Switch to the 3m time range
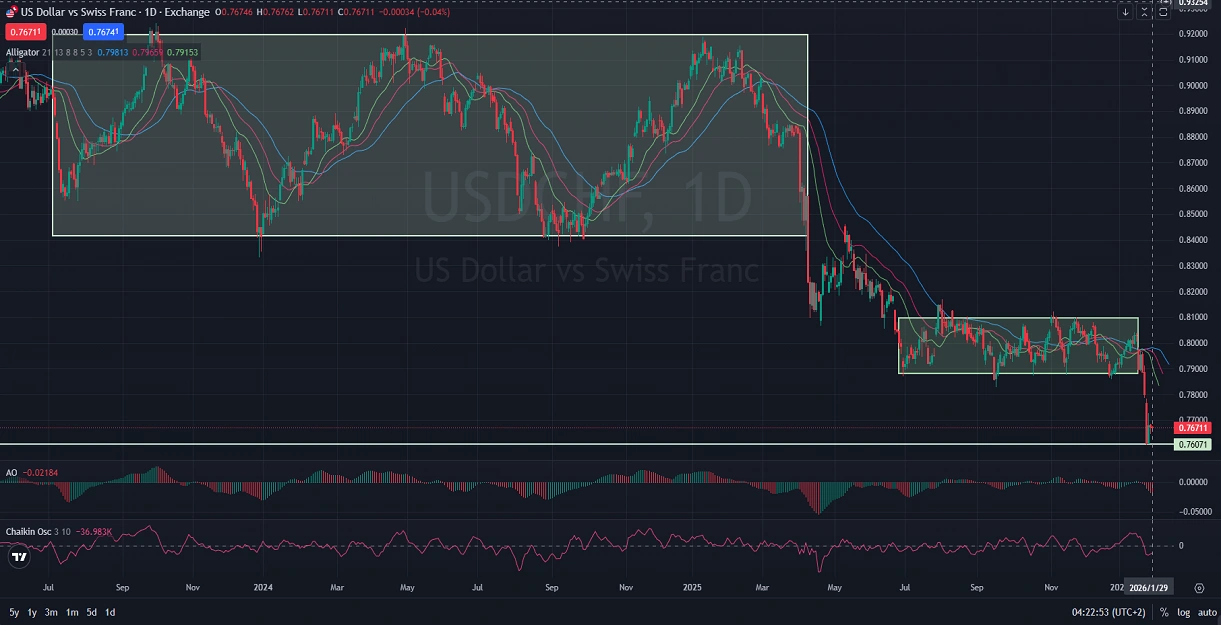 [51, 612]
